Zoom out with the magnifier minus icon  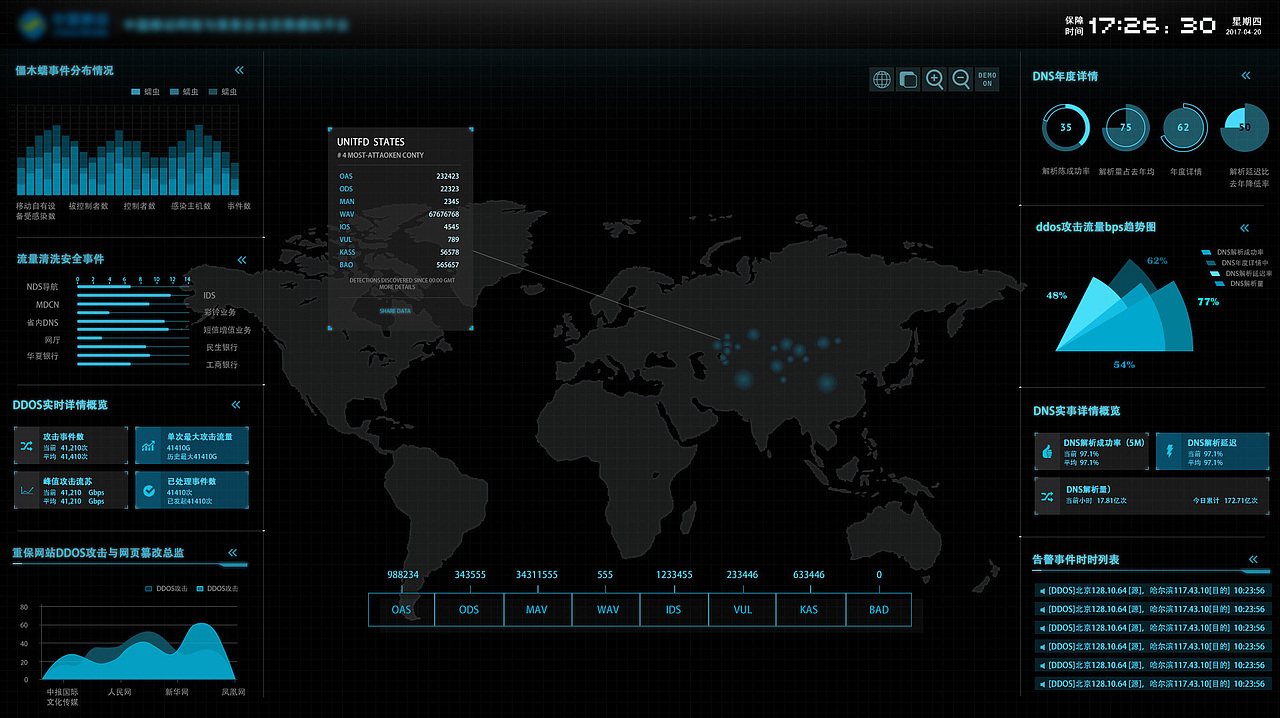click(x=960, y=80)
